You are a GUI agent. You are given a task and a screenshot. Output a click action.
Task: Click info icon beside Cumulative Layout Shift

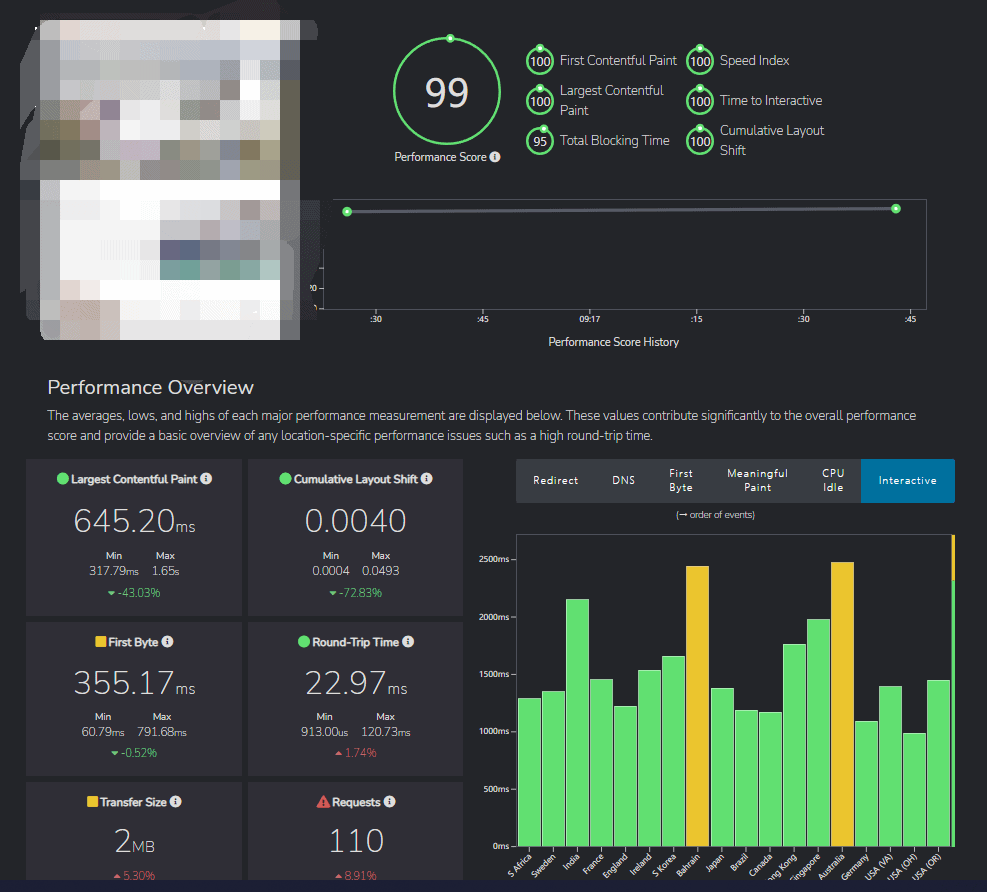coord(427,479)
